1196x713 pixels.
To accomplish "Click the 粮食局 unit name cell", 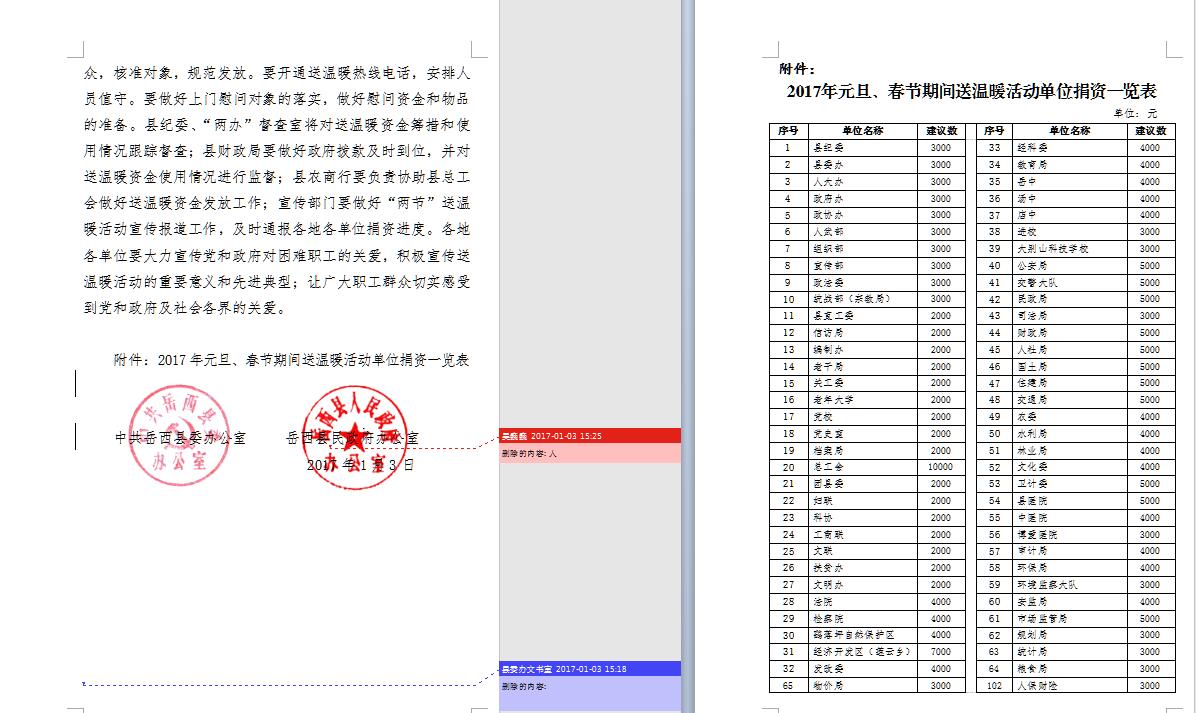I will tap(1069, 669).
